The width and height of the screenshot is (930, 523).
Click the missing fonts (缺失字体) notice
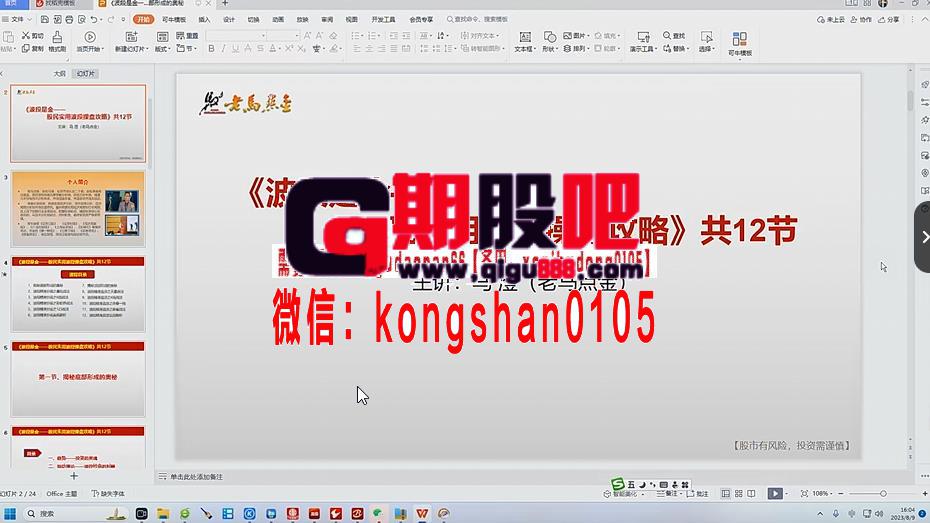109,493
